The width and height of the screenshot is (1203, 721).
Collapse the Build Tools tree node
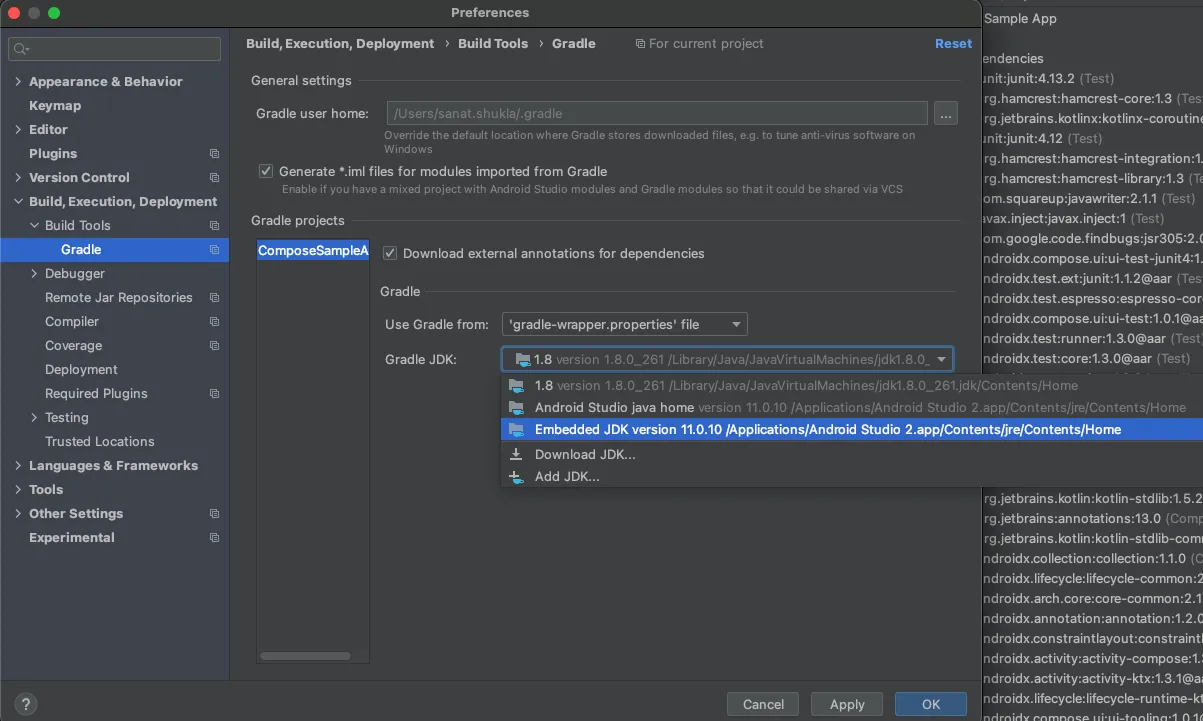coord(35,226)
